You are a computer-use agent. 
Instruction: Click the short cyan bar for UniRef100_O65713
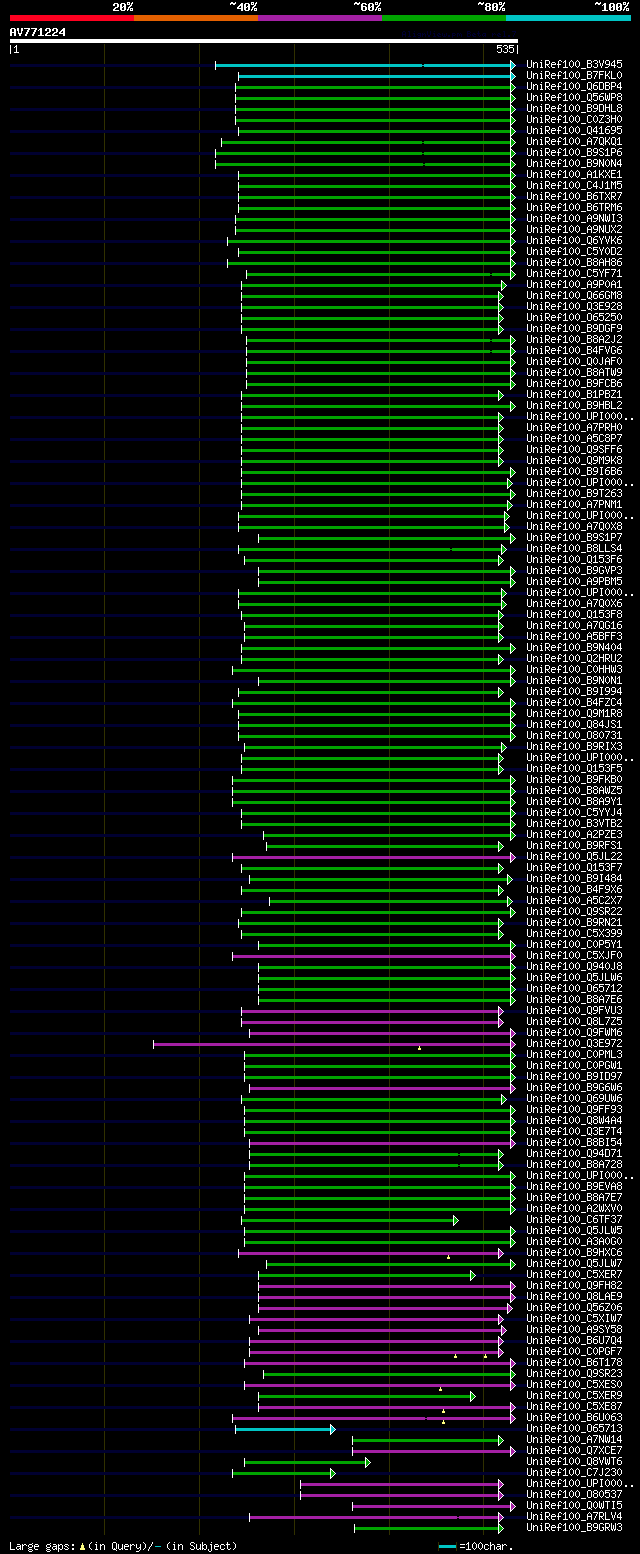(x=285, y=1428)
